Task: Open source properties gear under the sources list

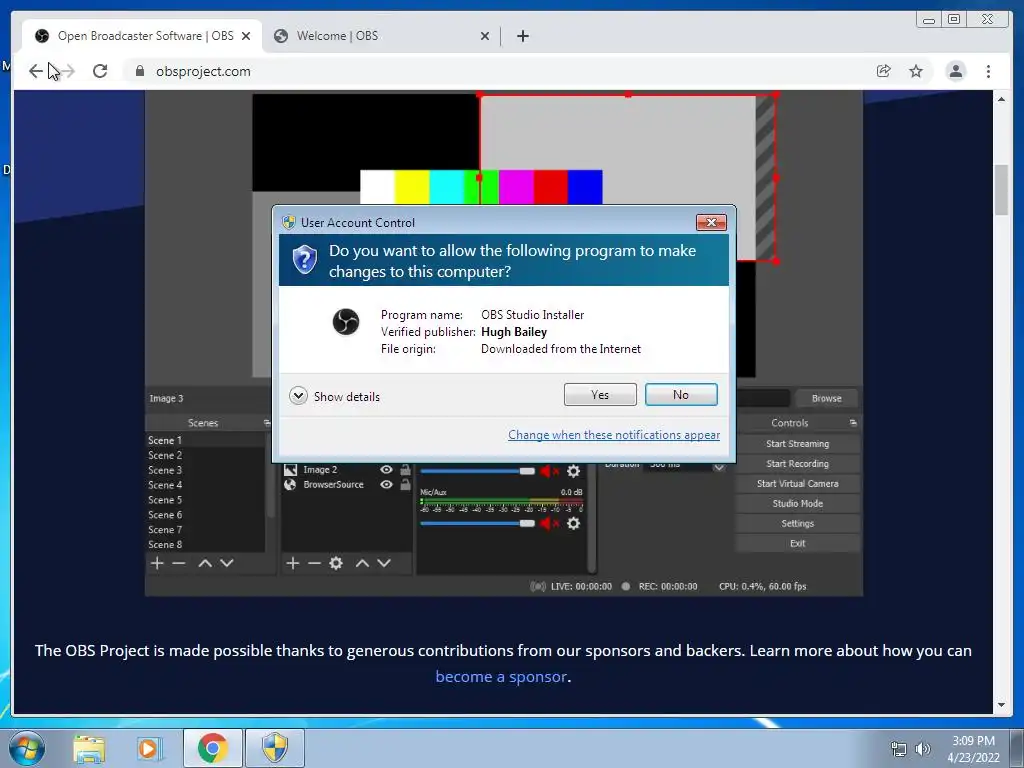Action: point(336,563)
